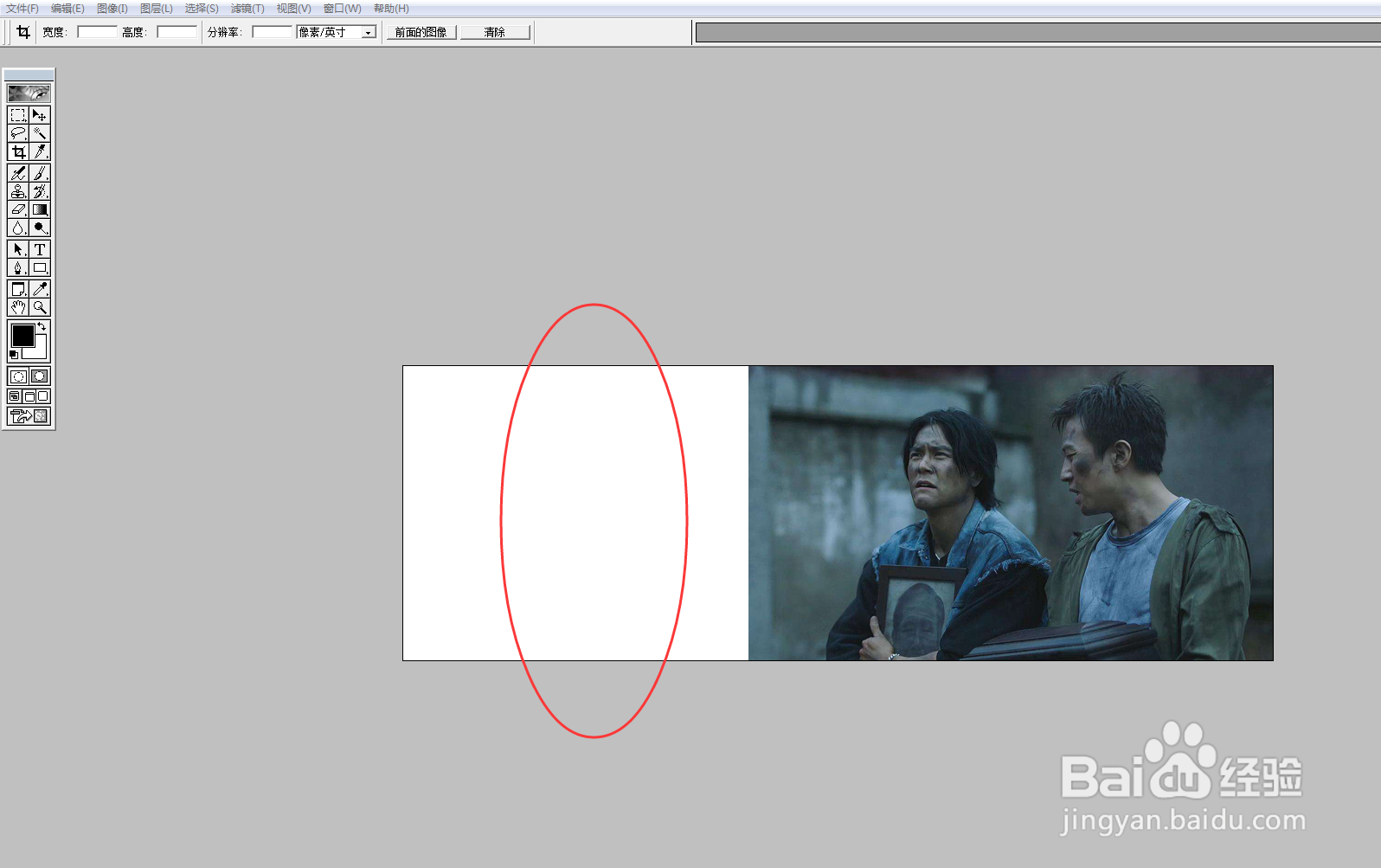Select the Lasso tool

coord(18,133)
